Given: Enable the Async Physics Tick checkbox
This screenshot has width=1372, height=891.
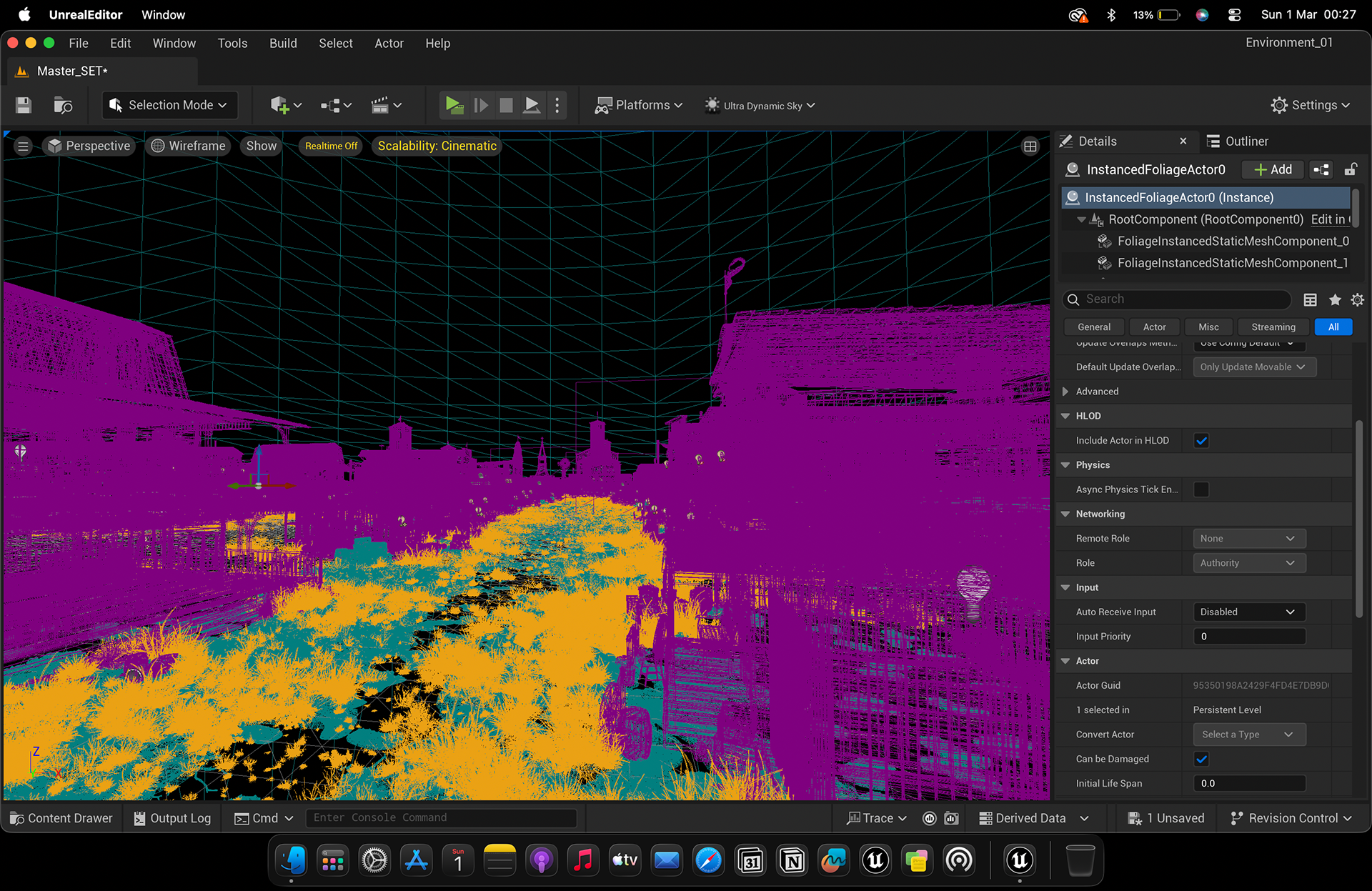Looking at the screenshot, I should [1201, 489].
